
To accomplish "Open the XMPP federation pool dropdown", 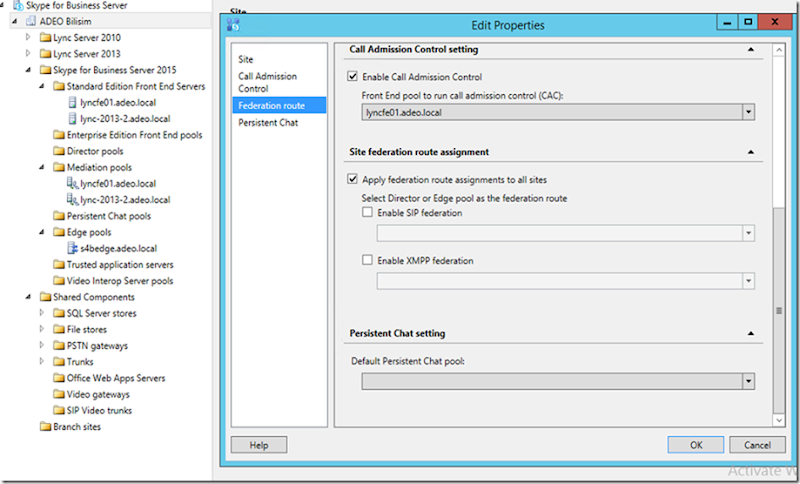I will tap(748, 281).
